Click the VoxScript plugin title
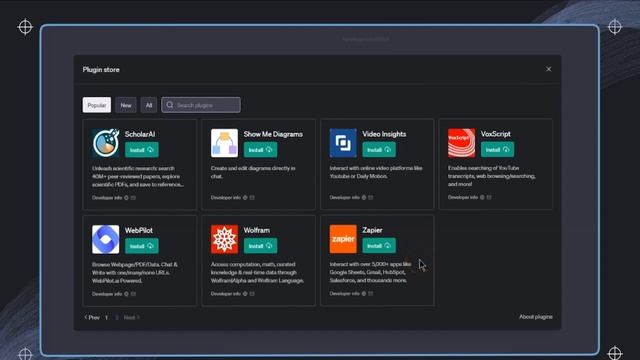Image resolution: width=640 pixels, height=360 pixels. pyautogui.click(x=496, y=134)
